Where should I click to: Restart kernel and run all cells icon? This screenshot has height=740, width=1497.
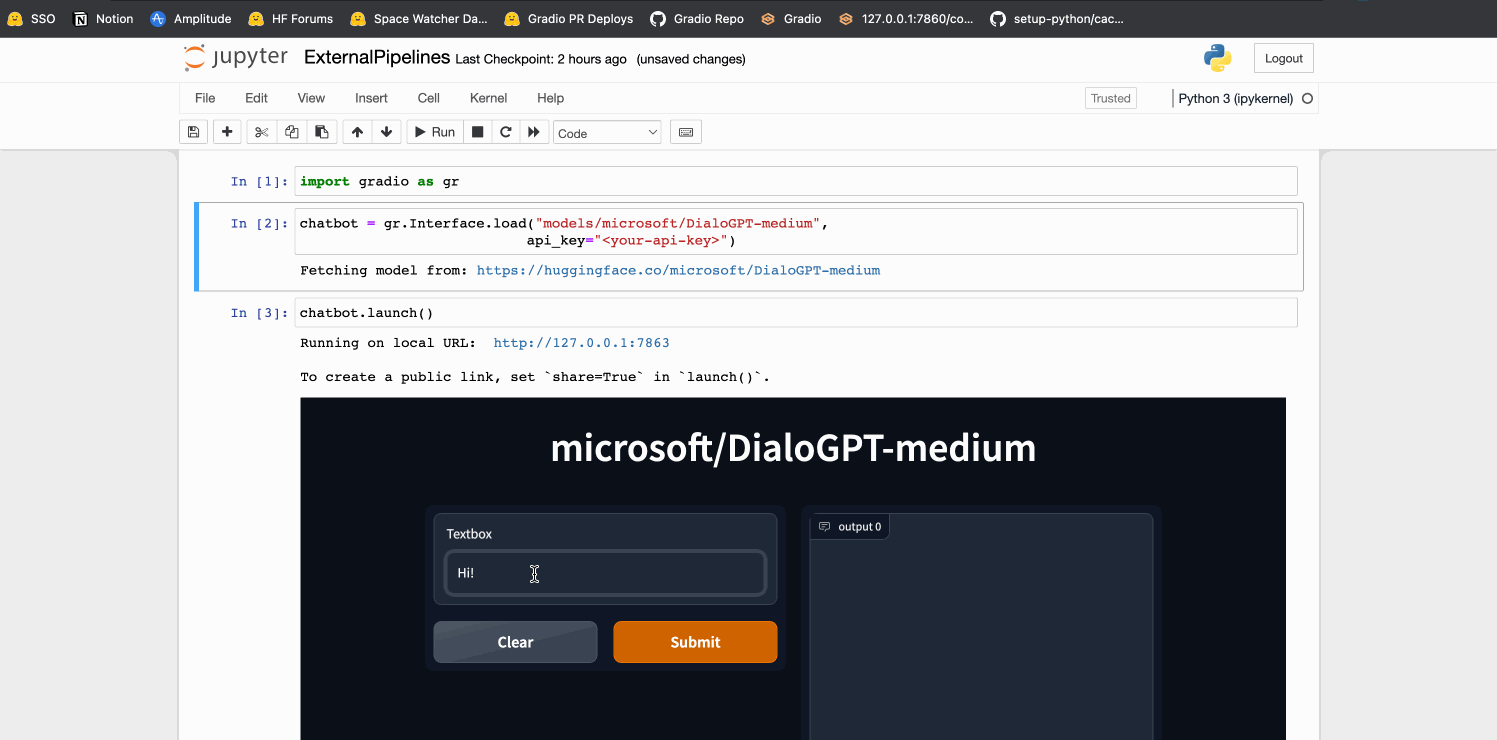click(x=534, y=132)
